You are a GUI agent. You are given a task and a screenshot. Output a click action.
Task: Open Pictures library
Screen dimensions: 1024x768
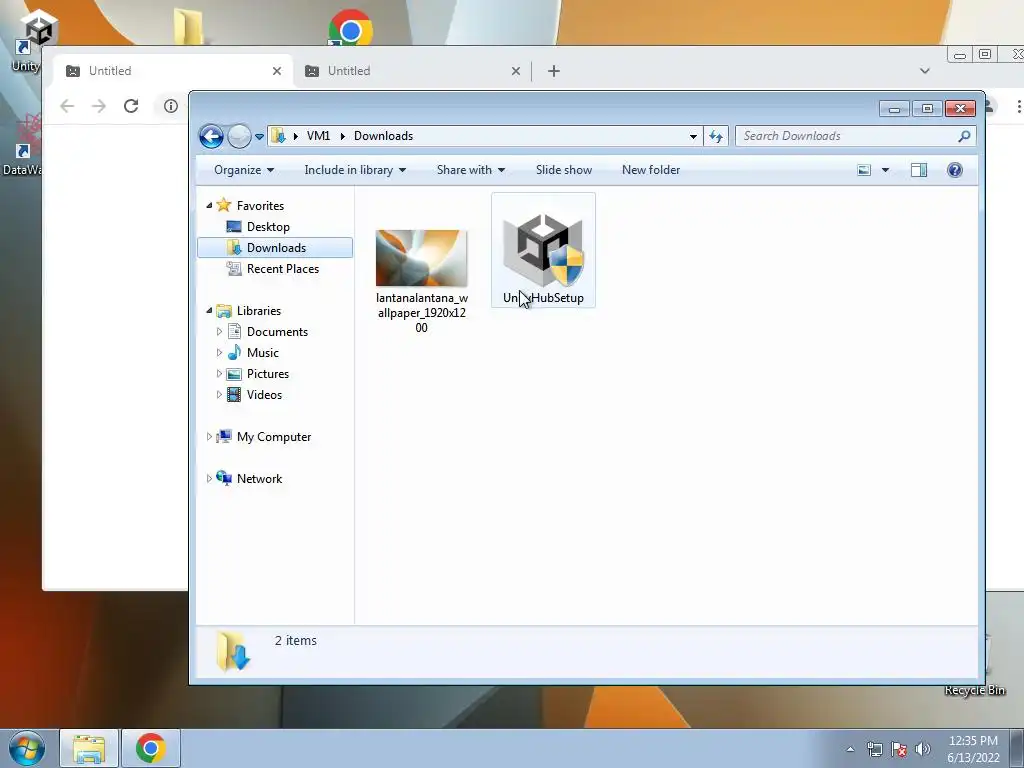pyautogui.click(x=268, y=374)
